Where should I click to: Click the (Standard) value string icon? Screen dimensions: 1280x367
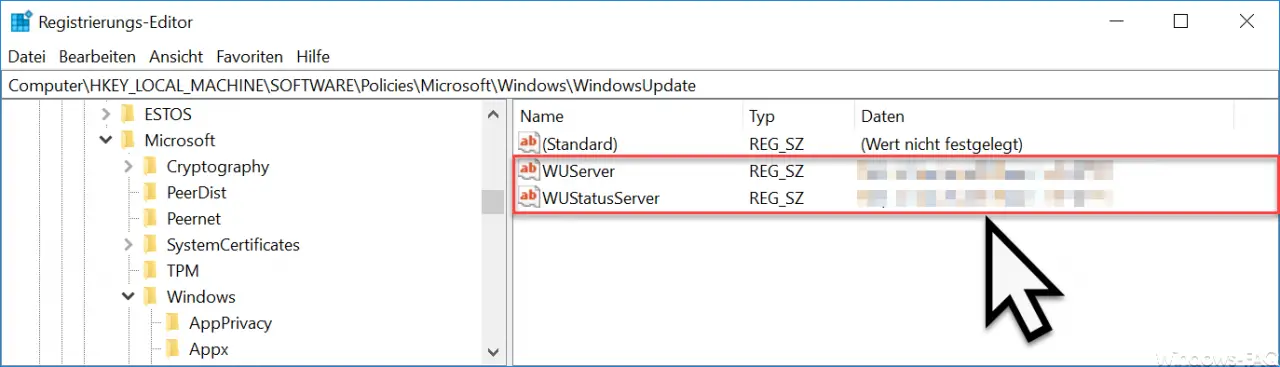coord(529,144)
